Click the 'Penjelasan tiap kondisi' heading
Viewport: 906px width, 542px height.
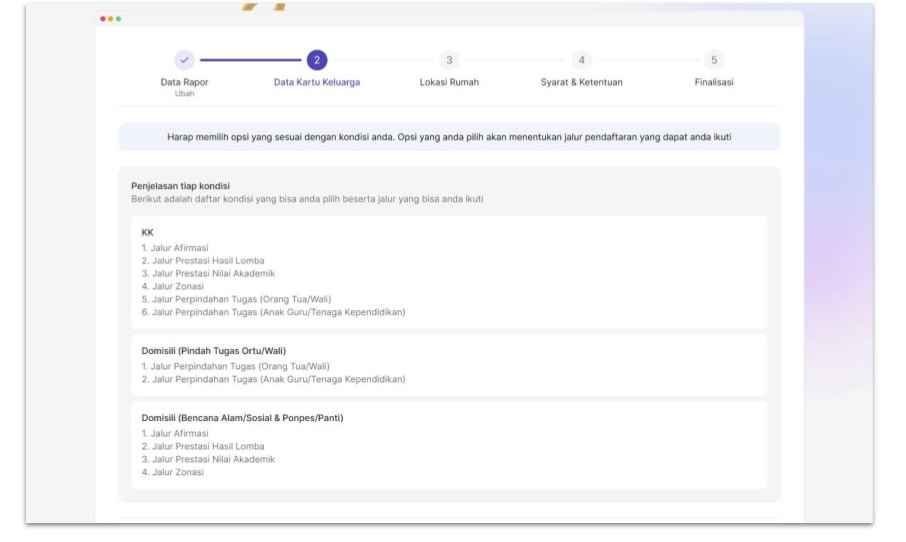(180, 185)
